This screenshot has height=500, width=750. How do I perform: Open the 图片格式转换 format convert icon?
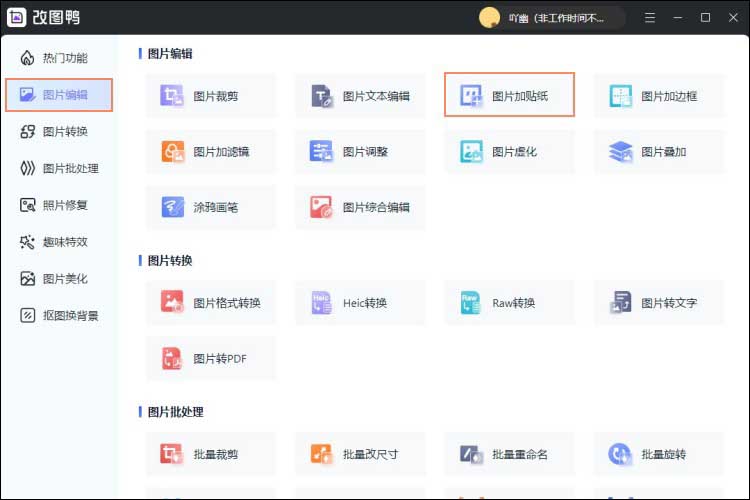click(172, 302)
